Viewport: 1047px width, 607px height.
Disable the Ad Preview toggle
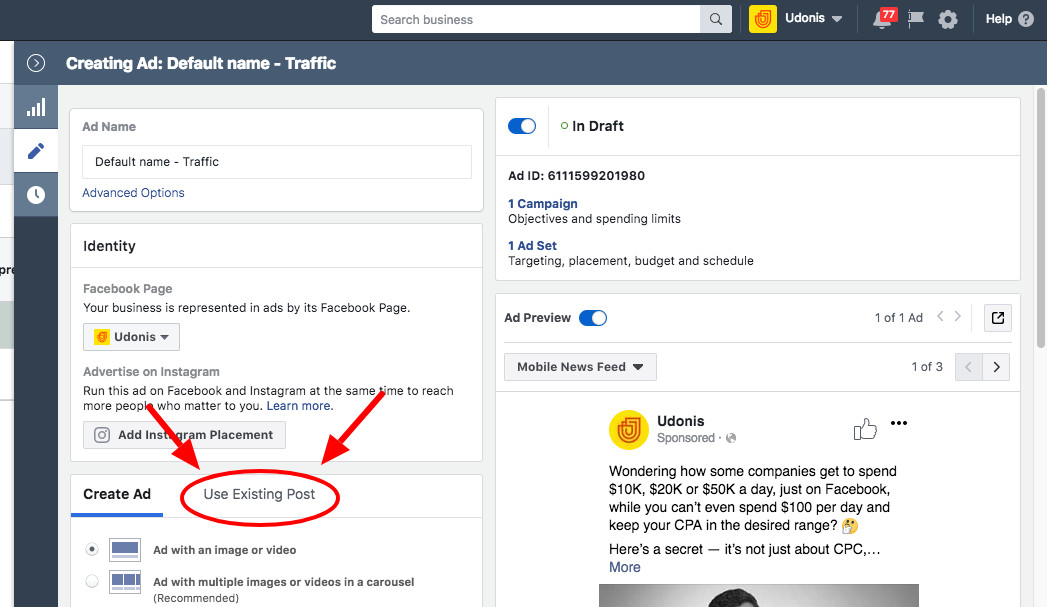pyautogui.click(x=592, y=318)
